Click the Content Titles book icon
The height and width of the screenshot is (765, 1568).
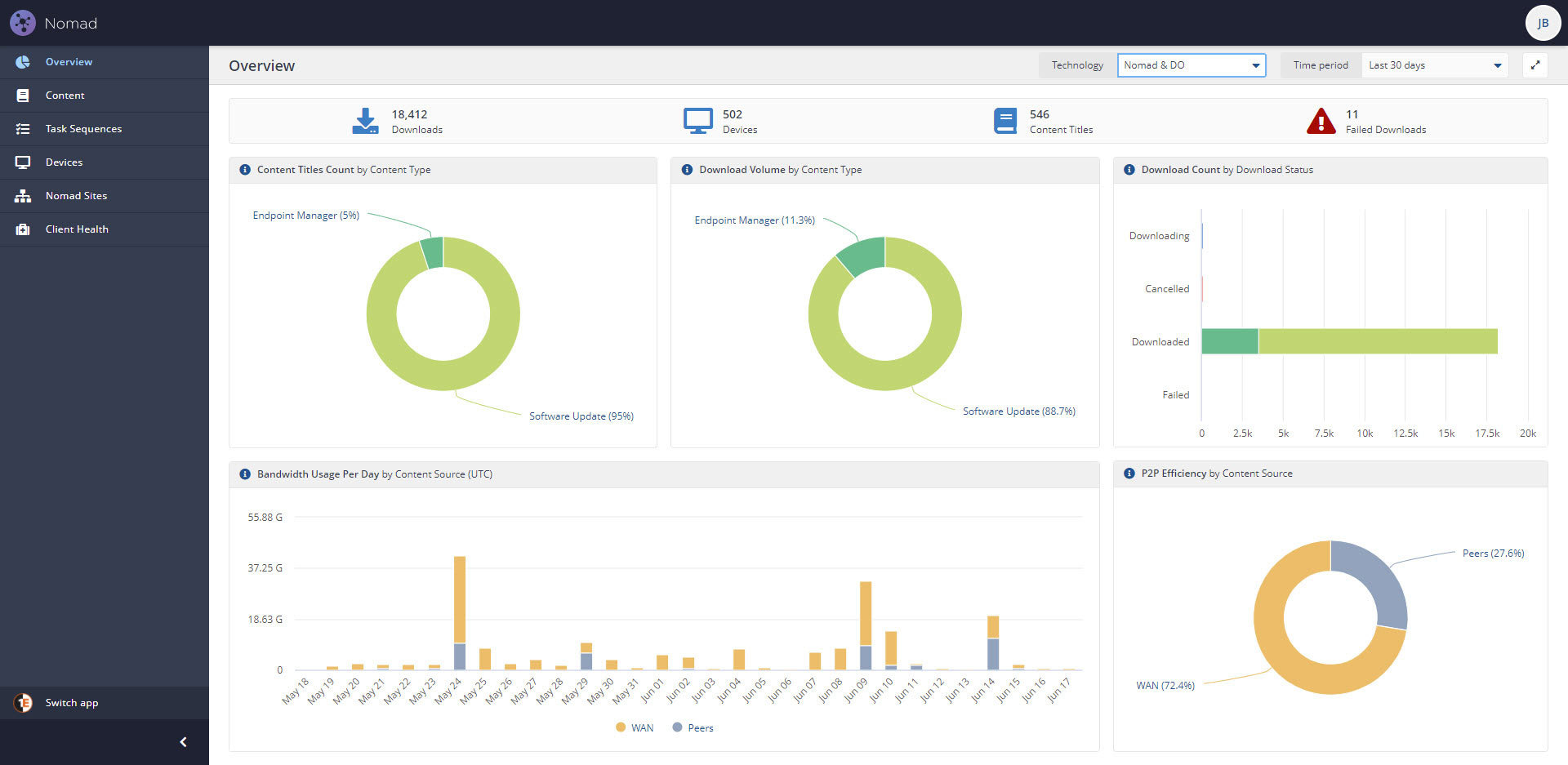1005,121
